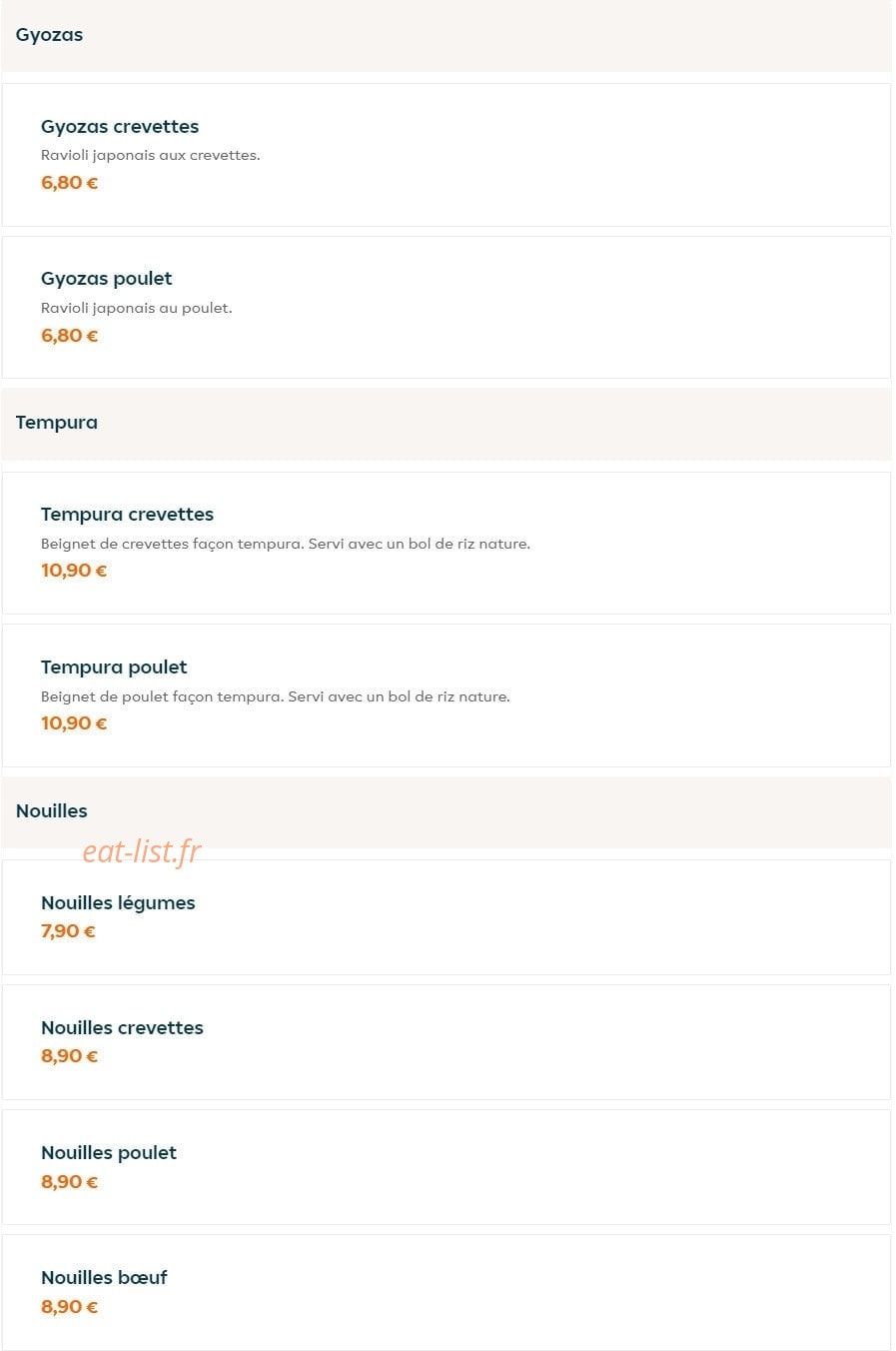Click the Nouilles section header
Screen dimensions: 896x1351
click(x=446, y=811)
